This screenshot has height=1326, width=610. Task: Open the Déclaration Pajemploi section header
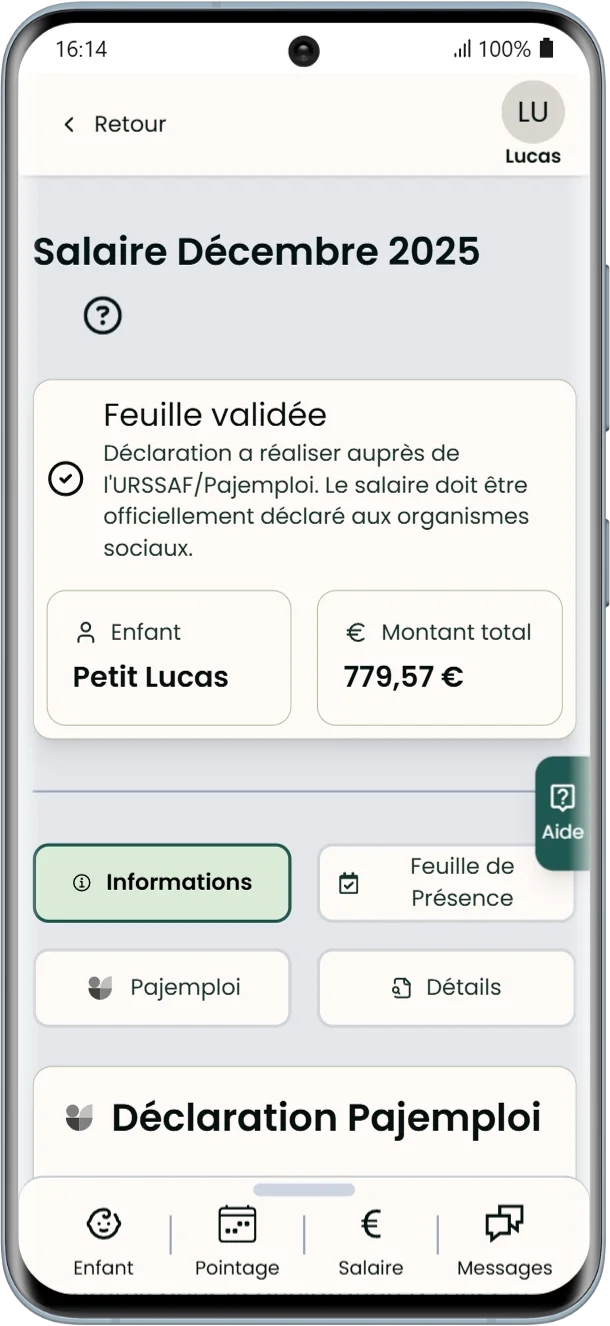click(x=304, y=1118)
